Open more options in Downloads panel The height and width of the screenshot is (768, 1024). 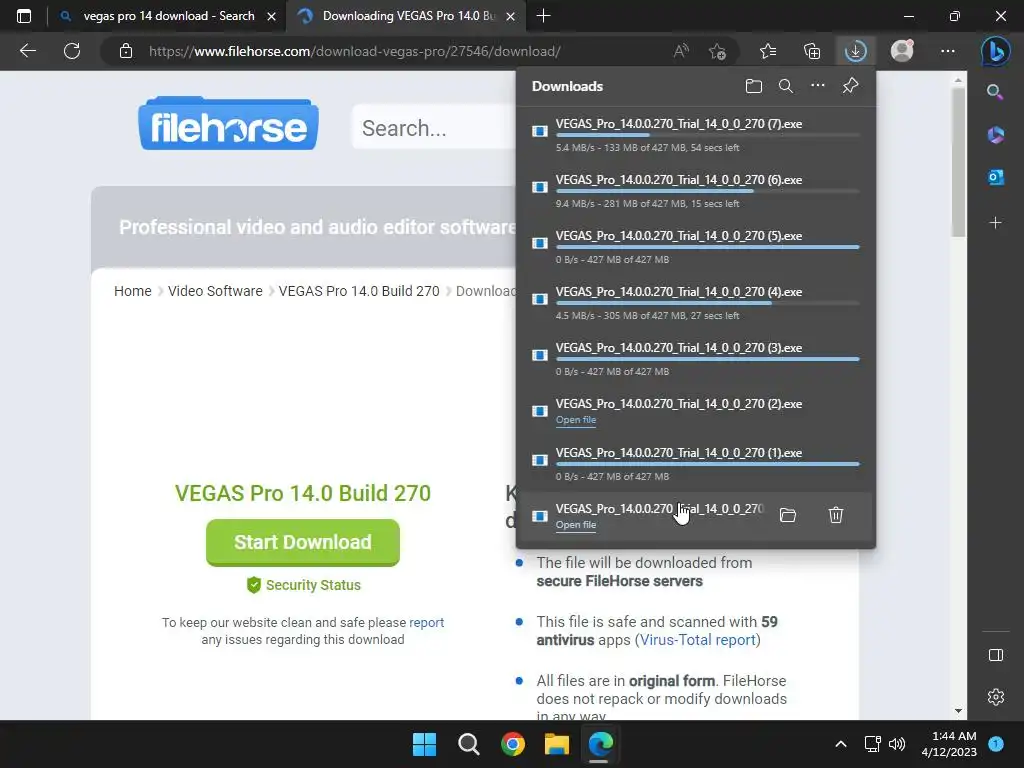click(818, 86)
